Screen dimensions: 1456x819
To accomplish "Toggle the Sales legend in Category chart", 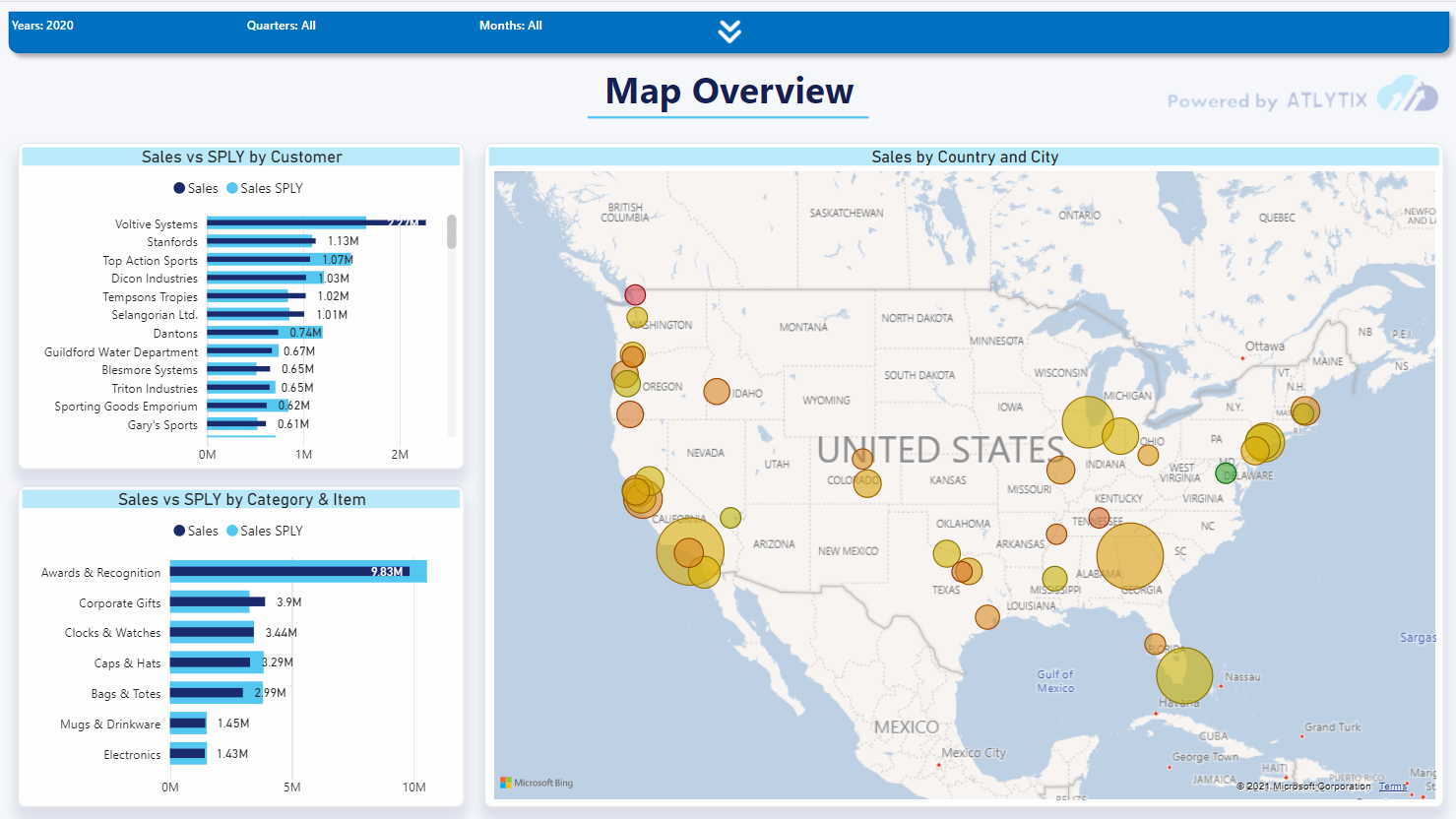I will point(196,531).
